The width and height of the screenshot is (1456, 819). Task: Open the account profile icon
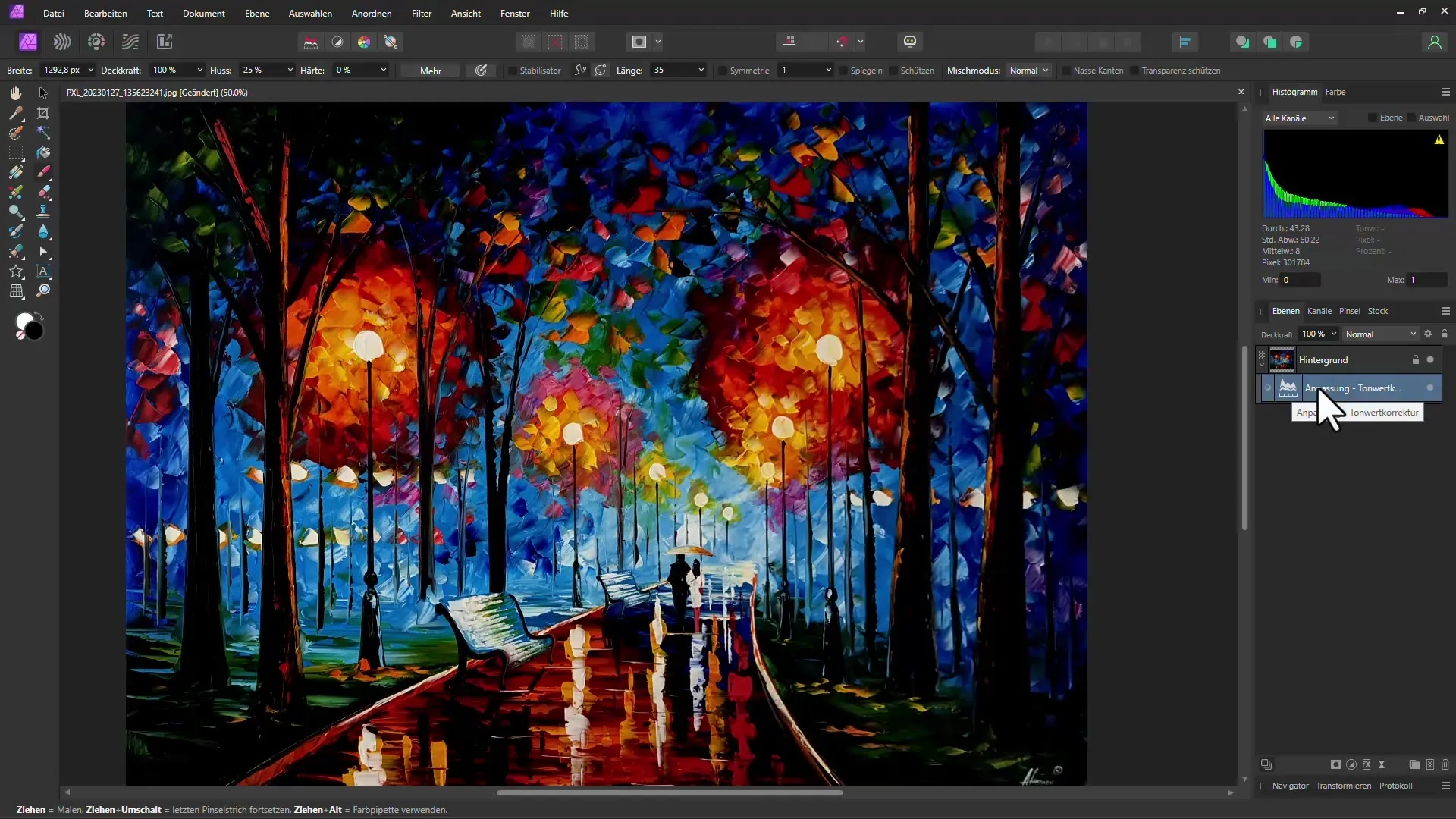pos(1434,42)
